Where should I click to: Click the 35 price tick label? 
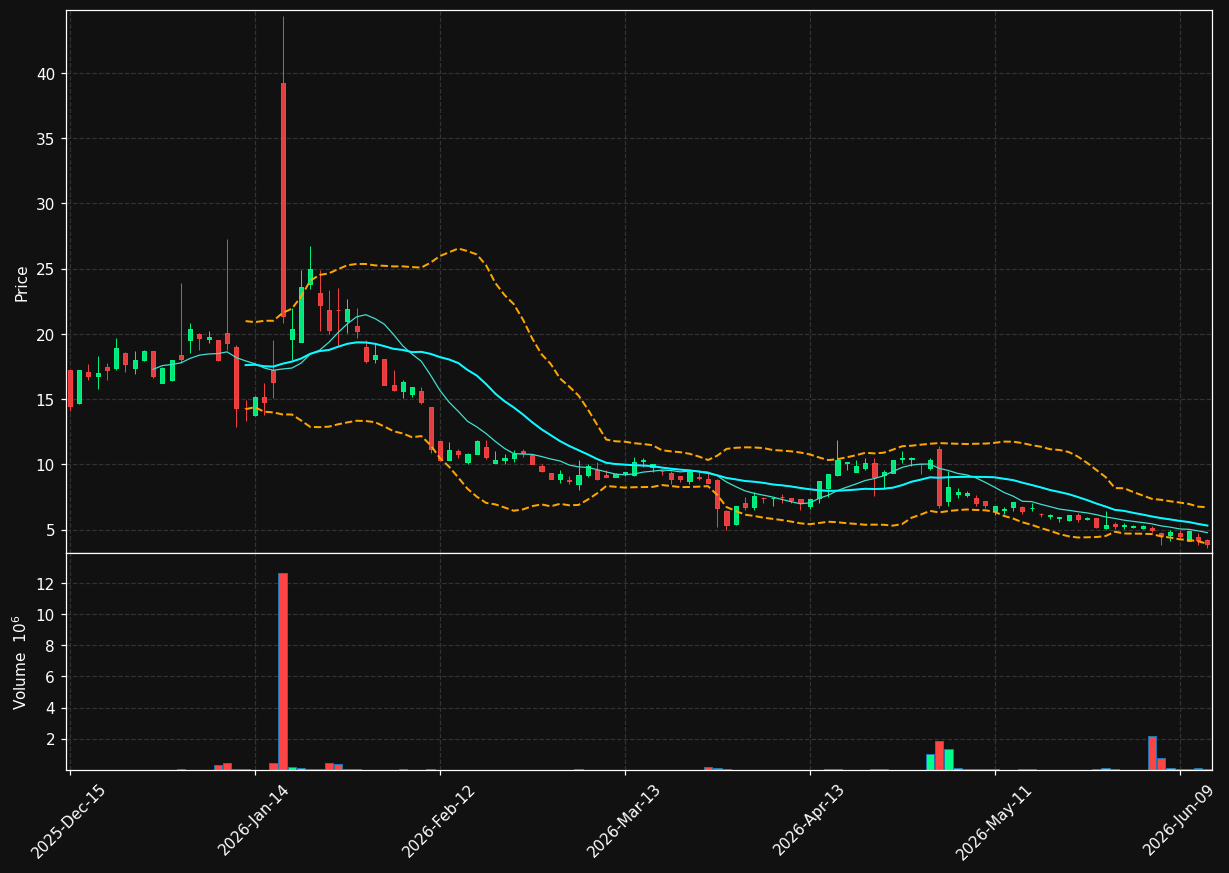[x=48, y=139]
